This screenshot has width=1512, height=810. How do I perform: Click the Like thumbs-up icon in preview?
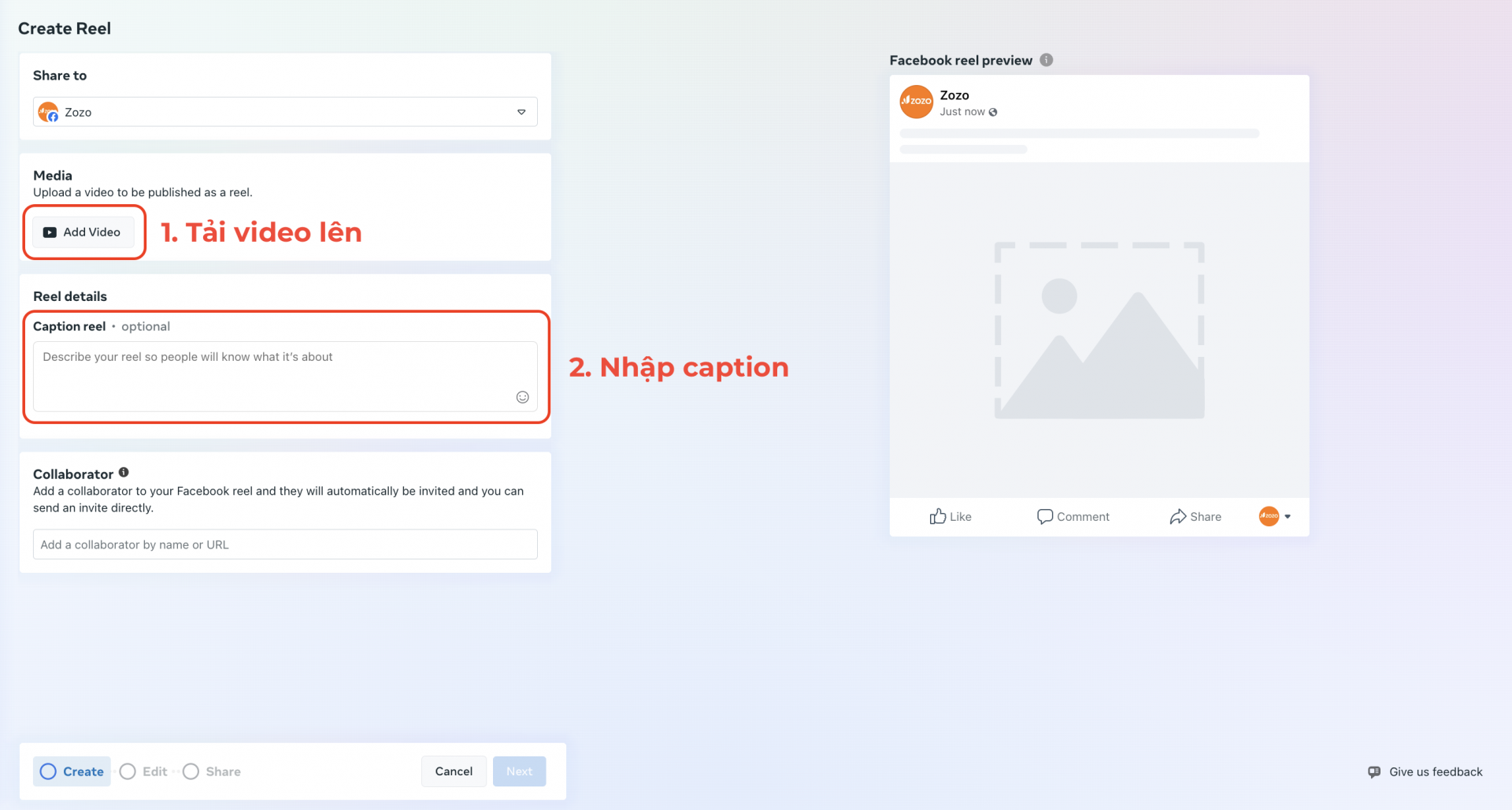click(x=937, y=516)
